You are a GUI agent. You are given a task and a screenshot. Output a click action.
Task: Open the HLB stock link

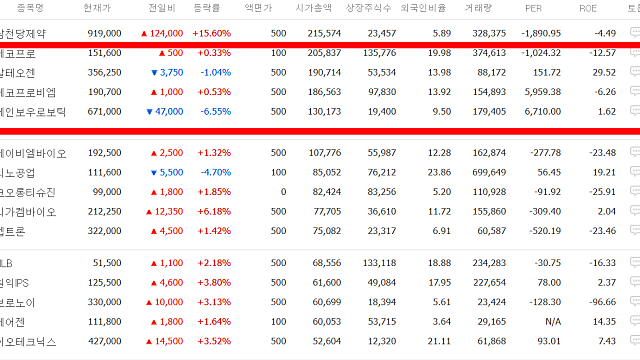(6, 263)
